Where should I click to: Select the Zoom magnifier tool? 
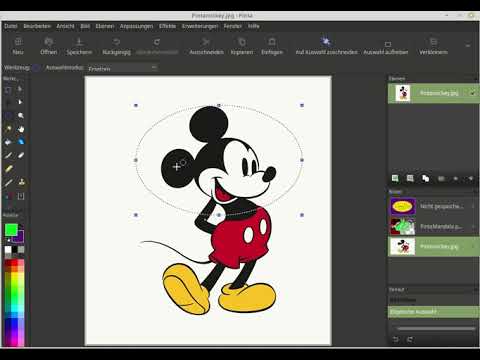[x=21, y=116]
